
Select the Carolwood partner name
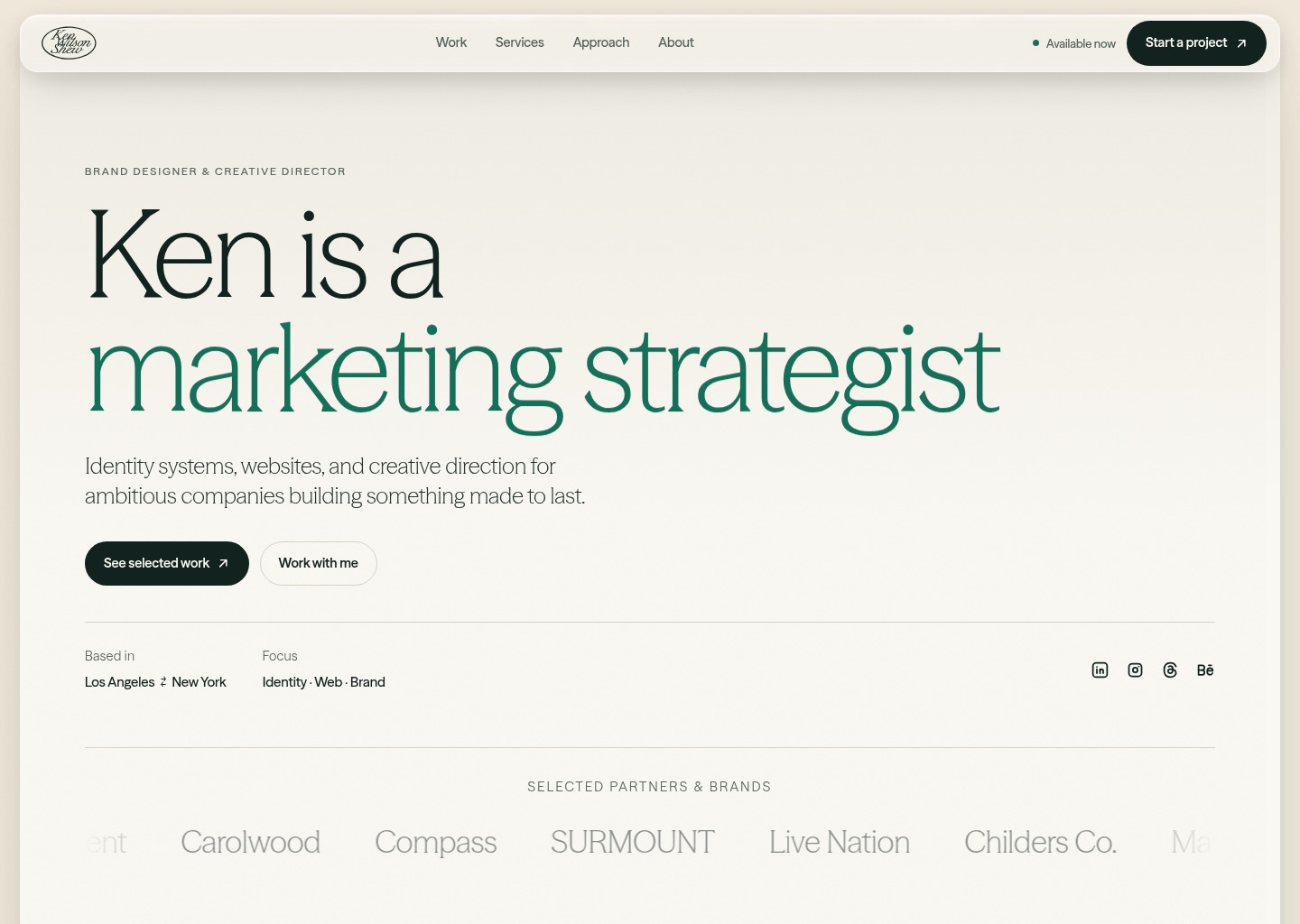tap(251, 842)
